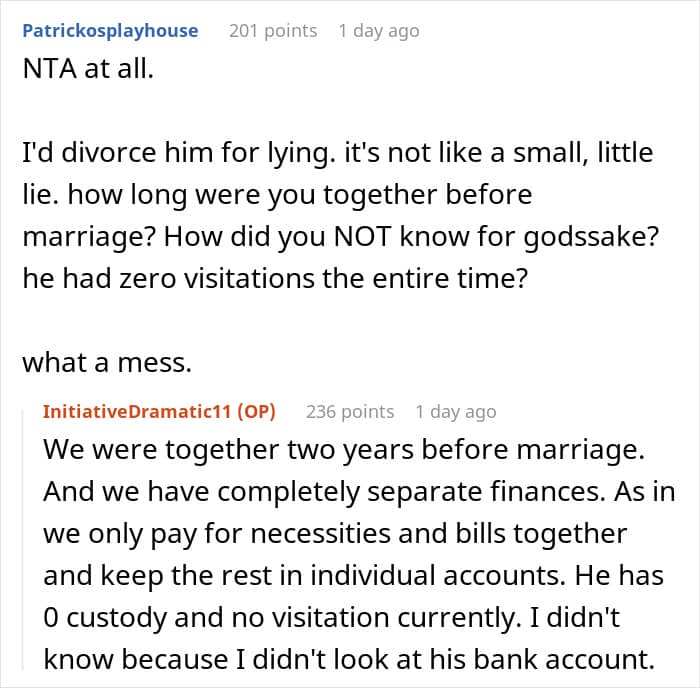Click the "236 points" score label
Screen dimensions: 700x688
pos(350,412)
